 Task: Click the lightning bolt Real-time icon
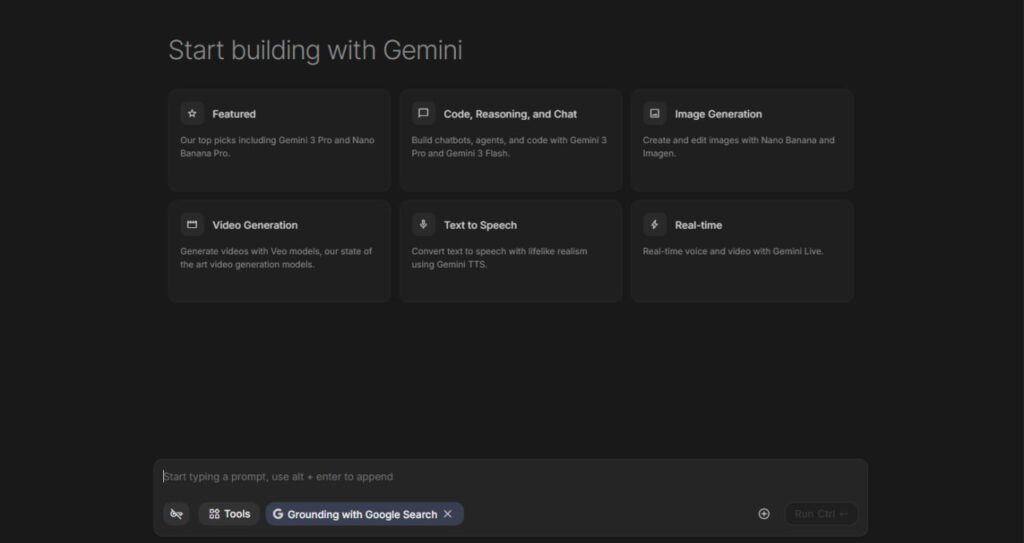click(x=654, y=225)
